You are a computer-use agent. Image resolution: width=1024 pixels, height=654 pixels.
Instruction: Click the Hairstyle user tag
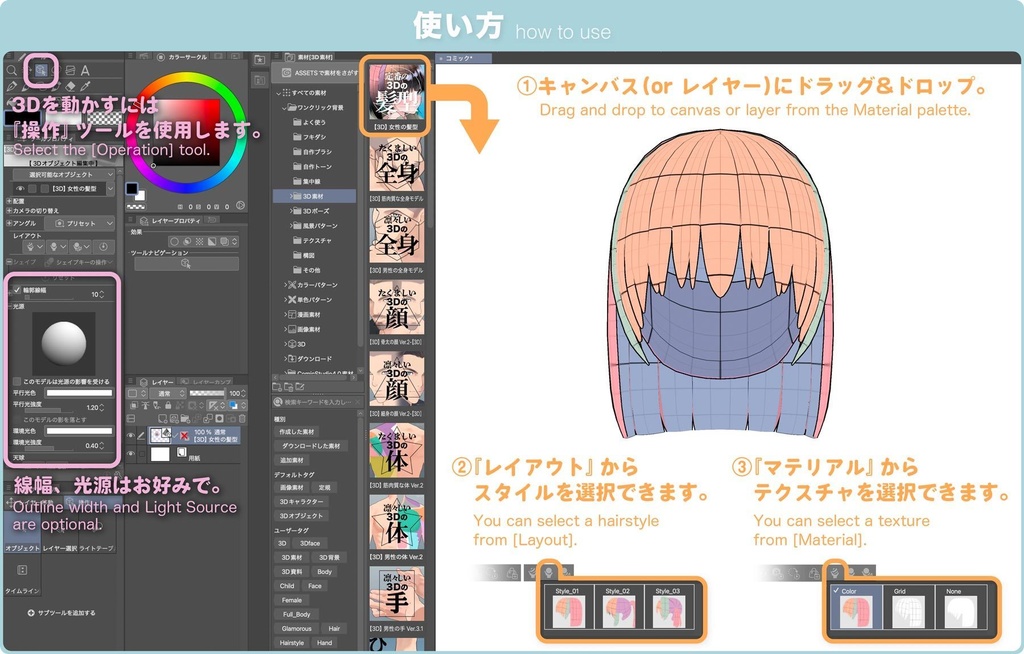click(291, 643)
